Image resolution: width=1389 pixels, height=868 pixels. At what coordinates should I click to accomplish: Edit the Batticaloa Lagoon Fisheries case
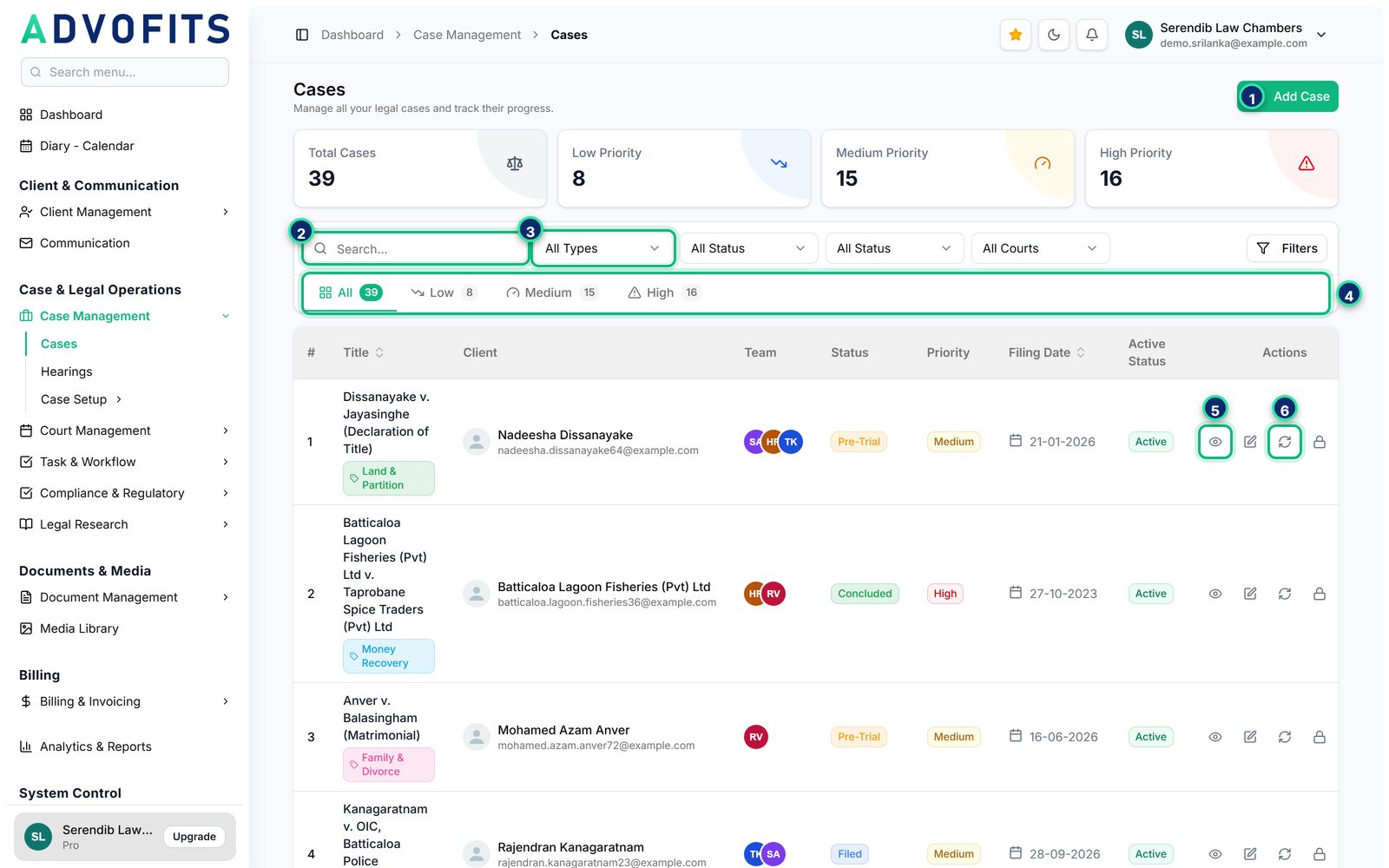1250,594
